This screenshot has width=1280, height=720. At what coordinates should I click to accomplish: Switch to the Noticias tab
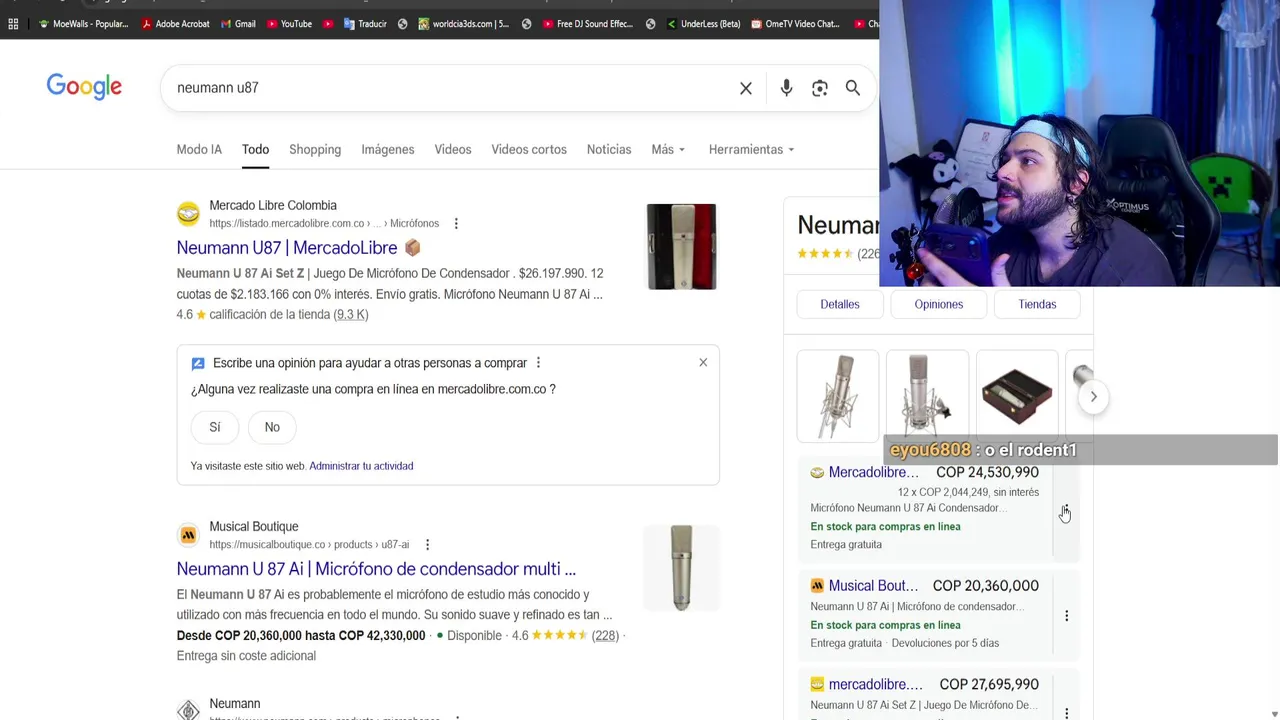point(609,149)
